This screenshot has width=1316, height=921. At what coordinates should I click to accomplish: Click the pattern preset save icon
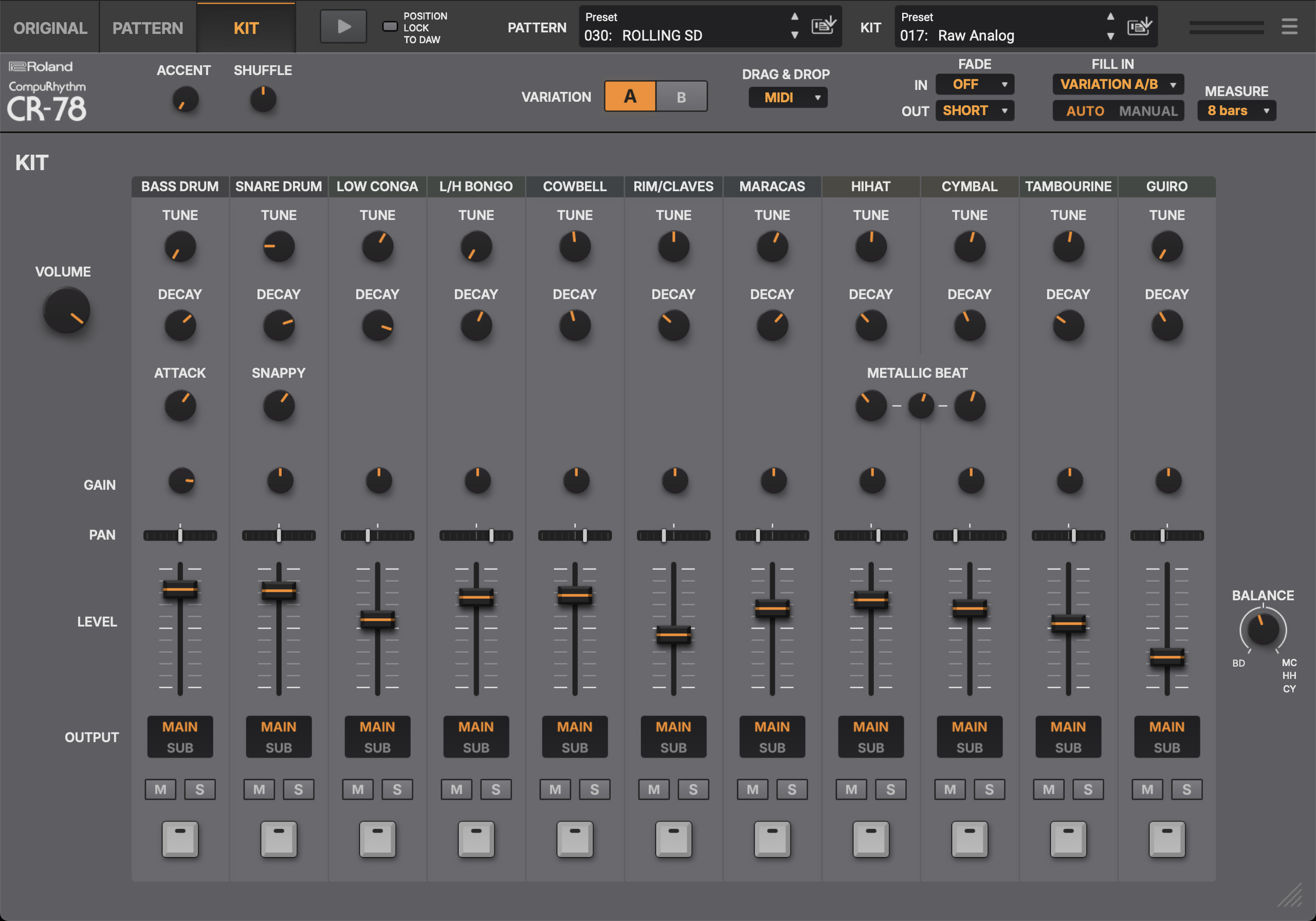point(824,26)
